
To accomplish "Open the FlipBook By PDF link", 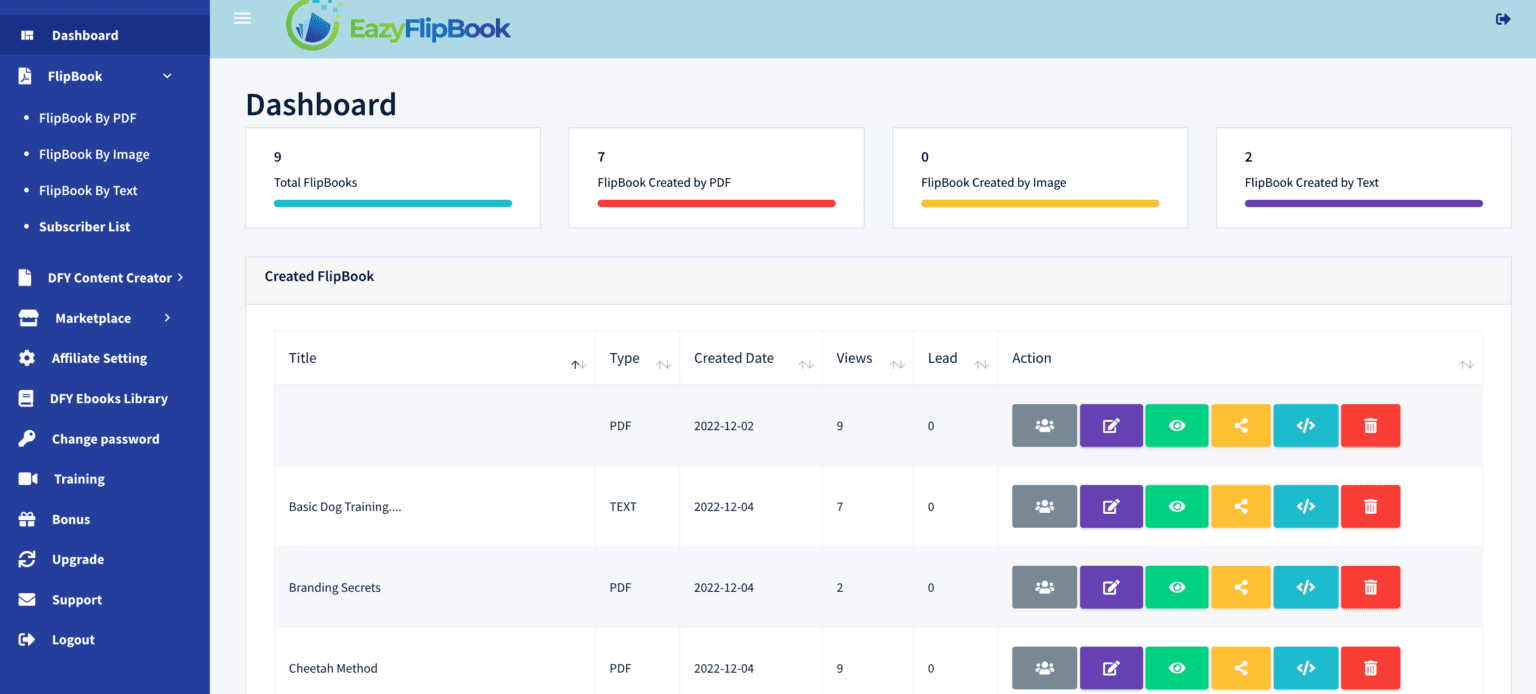I will tap(87, 118).
